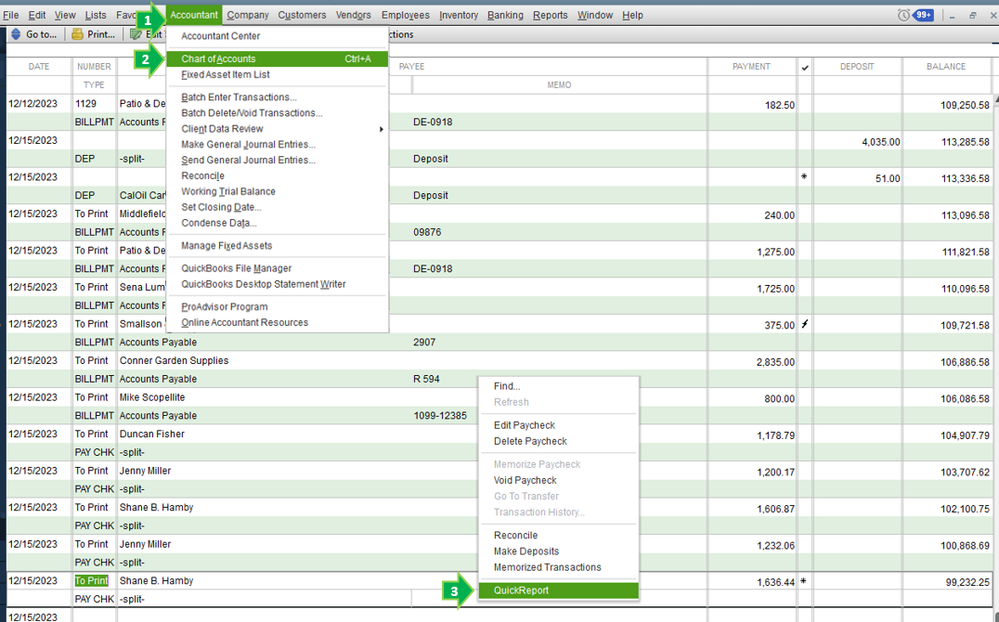The image size is (999, 622).
Task: Expand the Client Data Review submenu arrow
Action: click(381, 129)
